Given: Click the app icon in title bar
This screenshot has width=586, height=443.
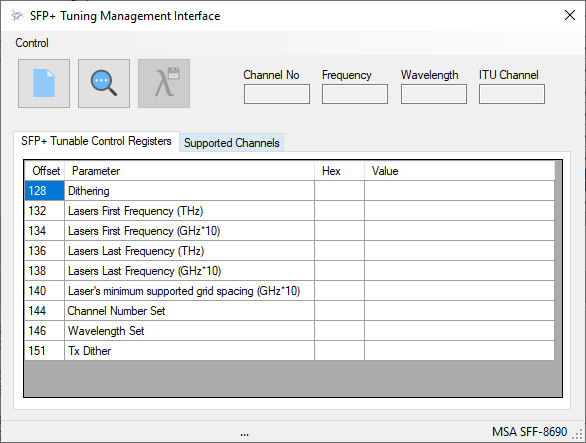Looking at the screenshot, I should (x=16, y=16).
